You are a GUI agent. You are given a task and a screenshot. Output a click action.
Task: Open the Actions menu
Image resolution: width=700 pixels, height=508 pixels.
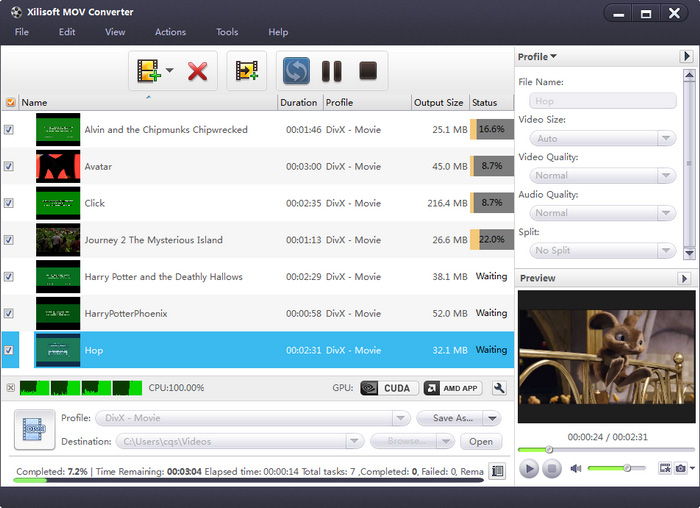click(x=170, y=32)
